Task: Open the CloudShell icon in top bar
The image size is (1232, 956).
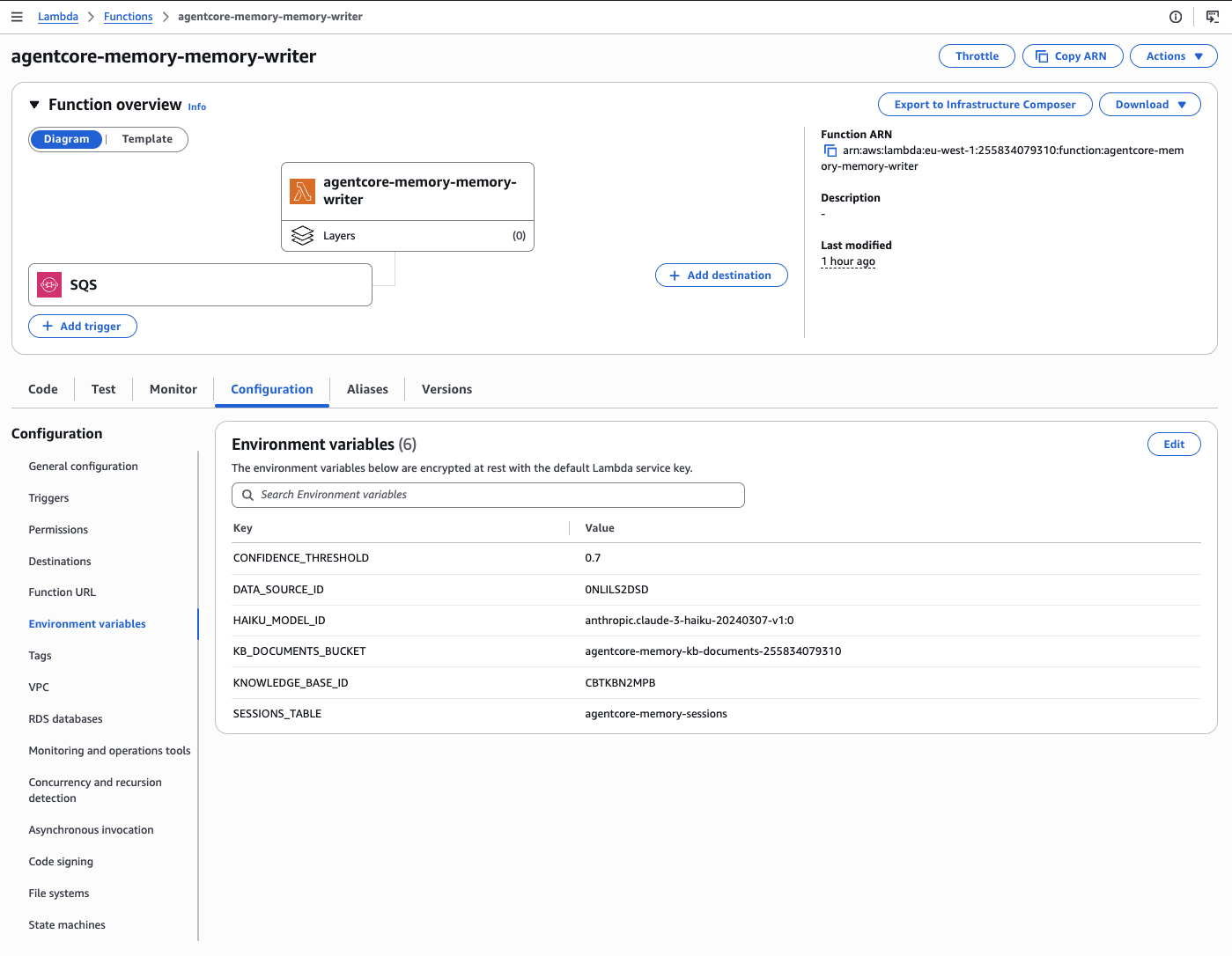Action: click(x=1213, y=17)
